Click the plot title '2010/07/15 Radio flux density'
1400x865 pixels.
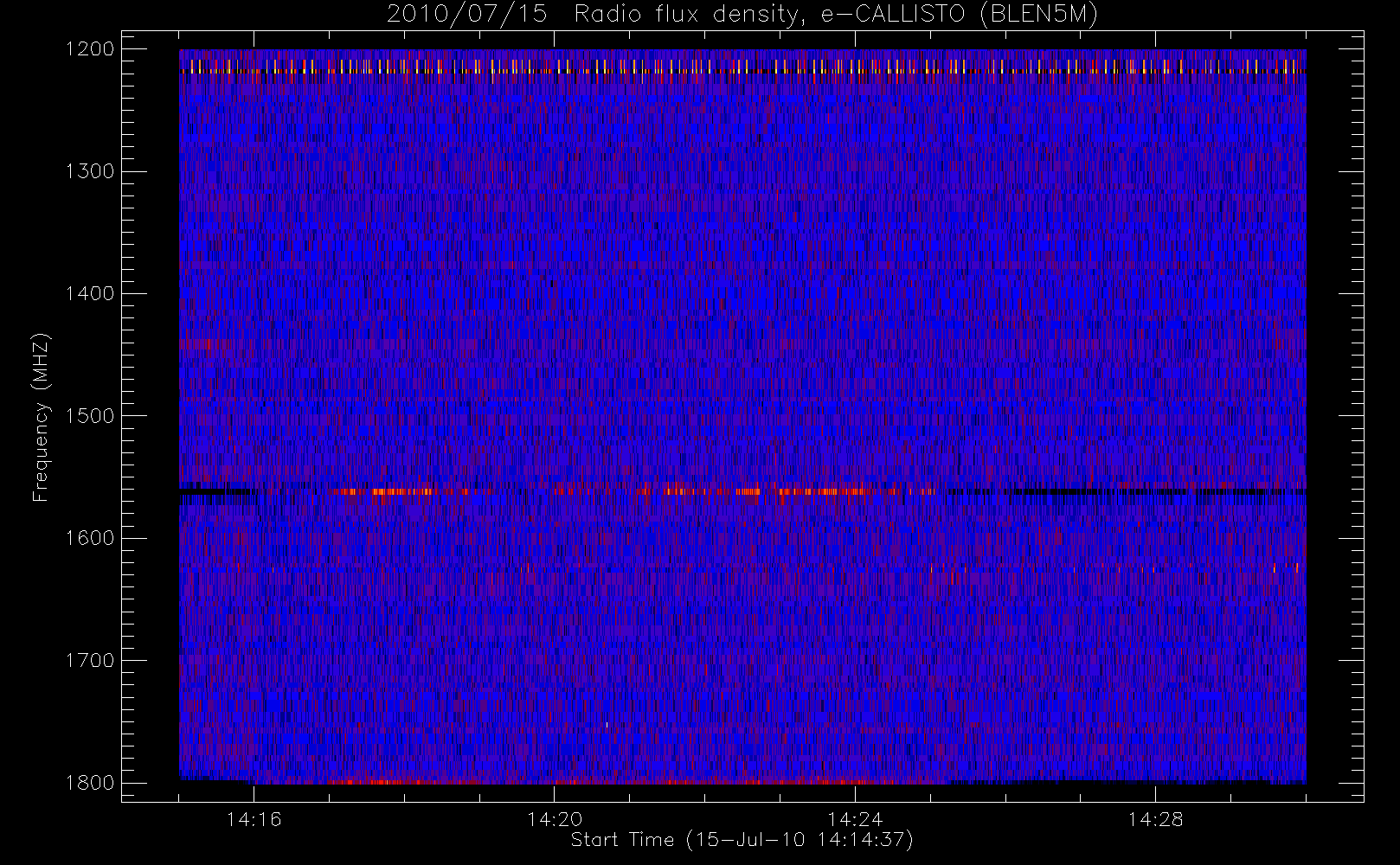[x=742, y=15]
